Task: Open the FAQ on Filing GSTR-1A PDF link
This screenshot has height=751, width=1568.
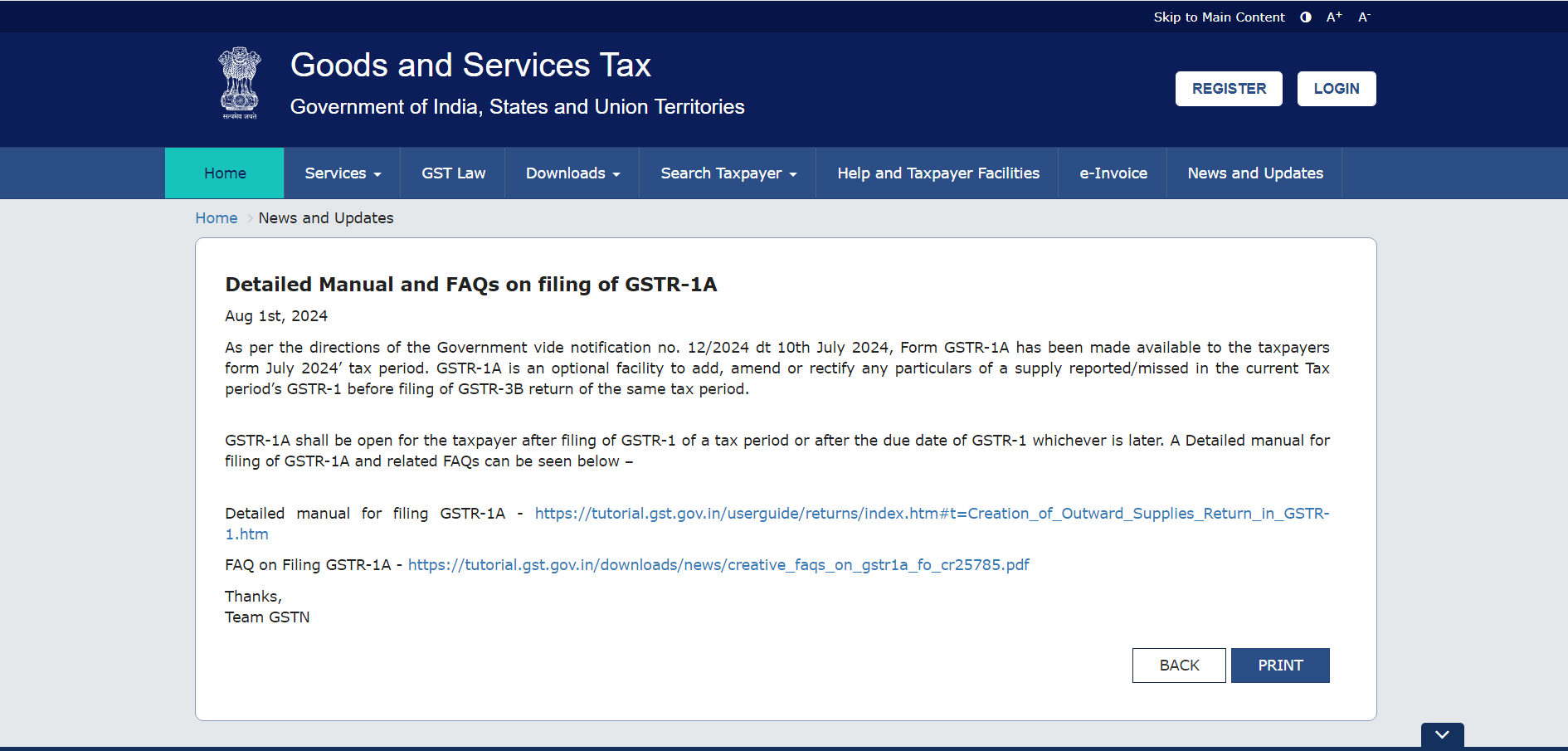Action: click(x=718, y=564)
